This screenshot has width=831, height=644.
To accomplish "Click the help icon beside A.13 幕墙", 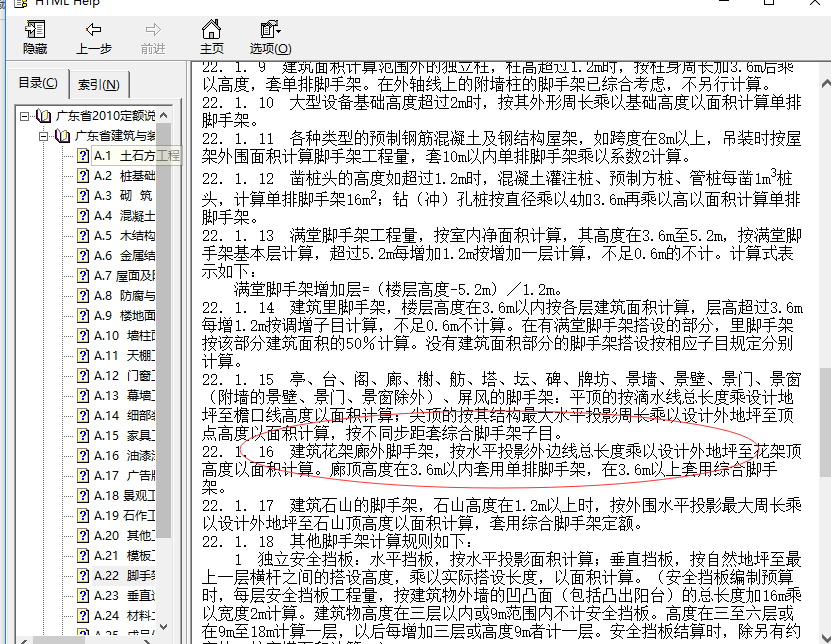I will [83, 395].
